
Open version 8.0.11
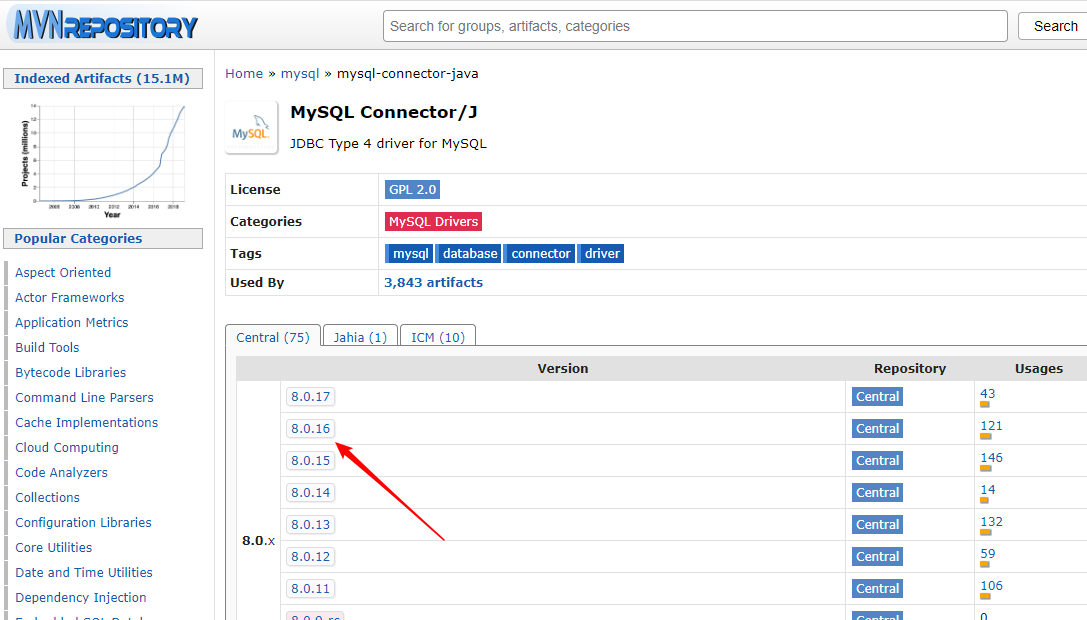tap(311, 588)
